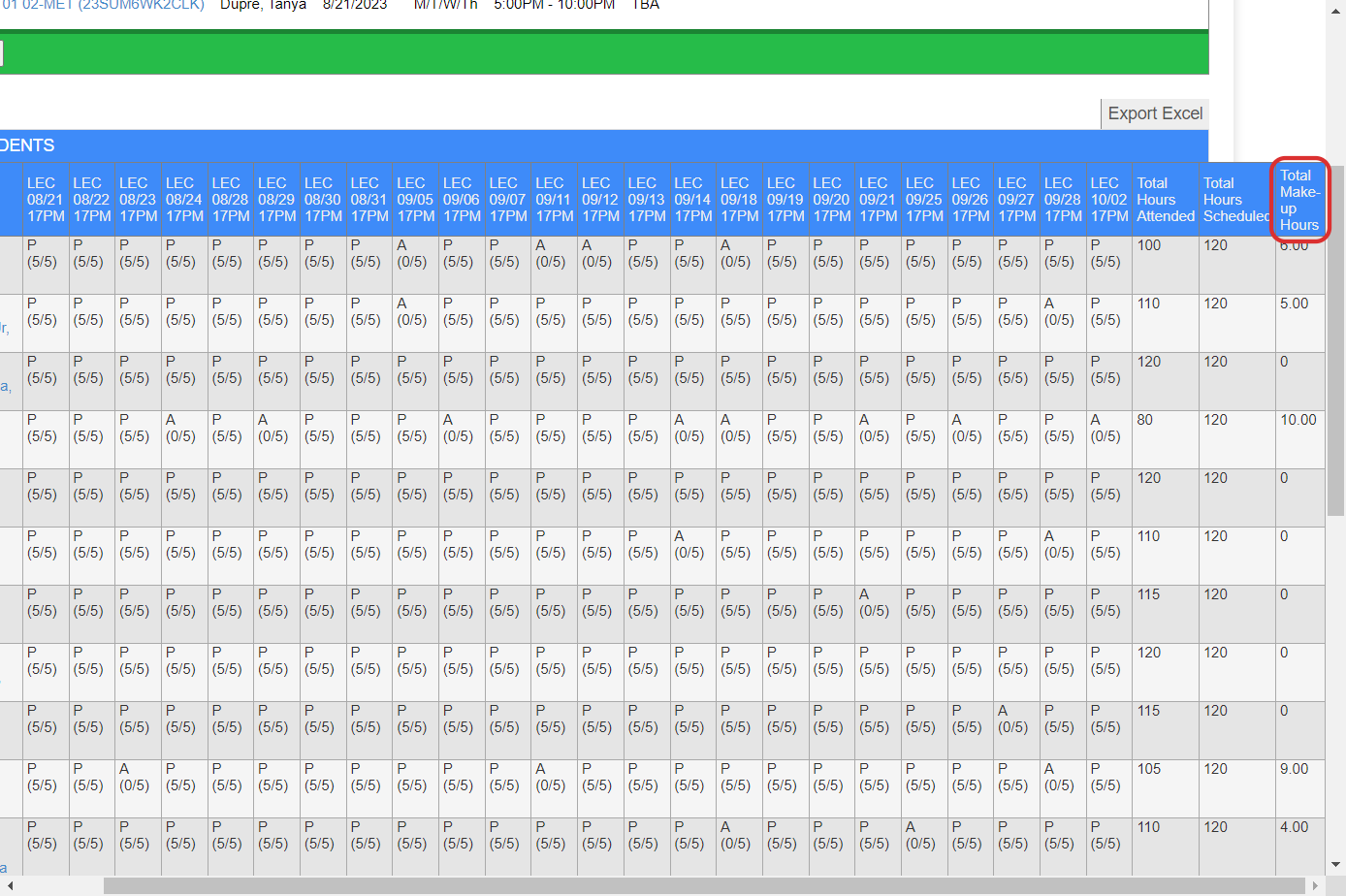1346x896 pixels.
Task: Select first row's absent cell under LEC 09/05
Action: (x=411, y=254)
